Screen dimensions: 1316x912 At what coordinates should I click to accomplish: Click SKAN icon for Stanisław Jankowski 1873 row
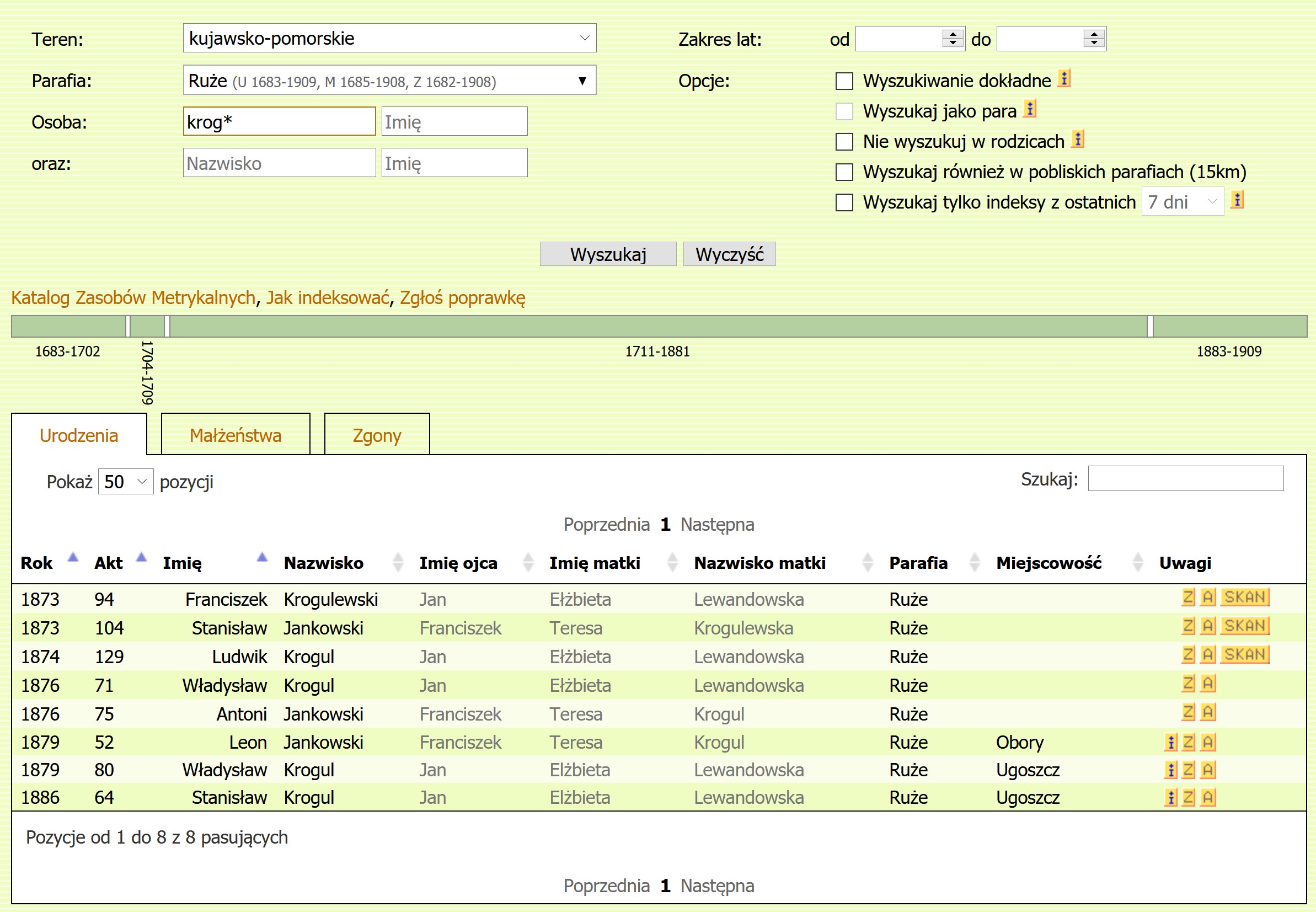pos(1245,626)
